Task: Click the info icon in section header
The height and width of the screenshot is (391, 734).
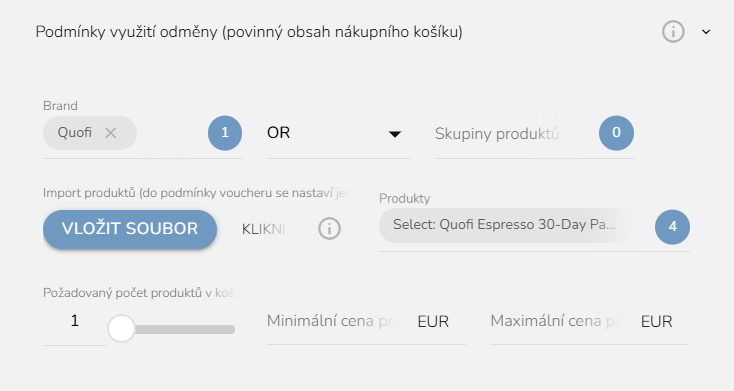Action: click(673, 32)
